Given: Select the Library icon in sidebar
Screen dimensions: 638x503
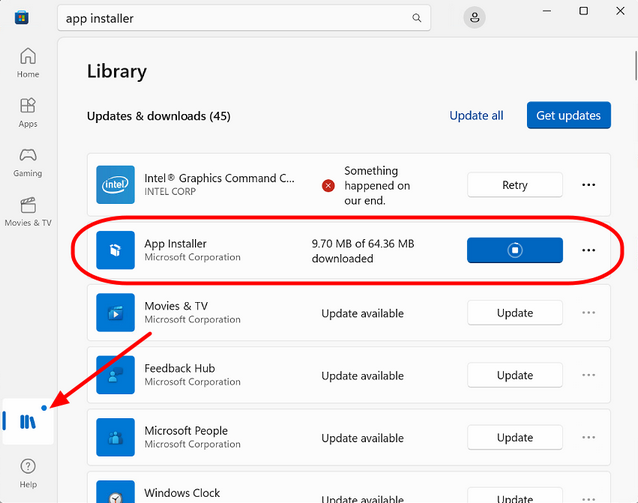Looking at the screenshot, I should pyautogui.click(x=28, y=422).
